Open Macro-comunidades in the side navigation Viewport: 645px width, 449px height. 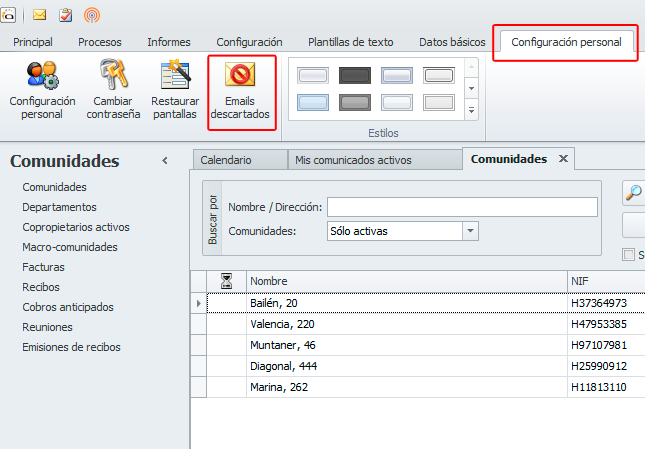coord(70,247)
